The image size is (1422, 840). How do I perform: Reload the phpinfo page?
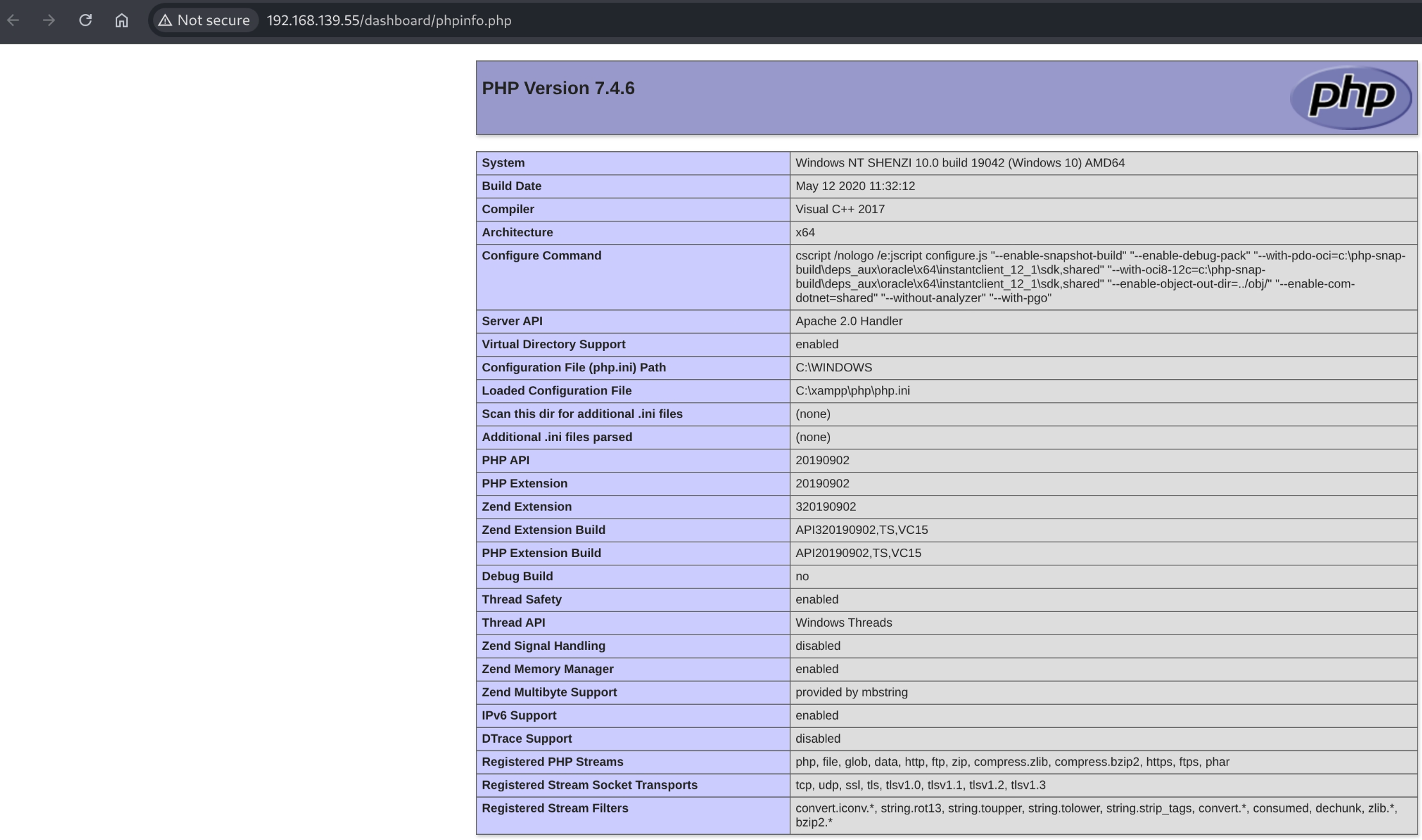click(x=85, y=20)
